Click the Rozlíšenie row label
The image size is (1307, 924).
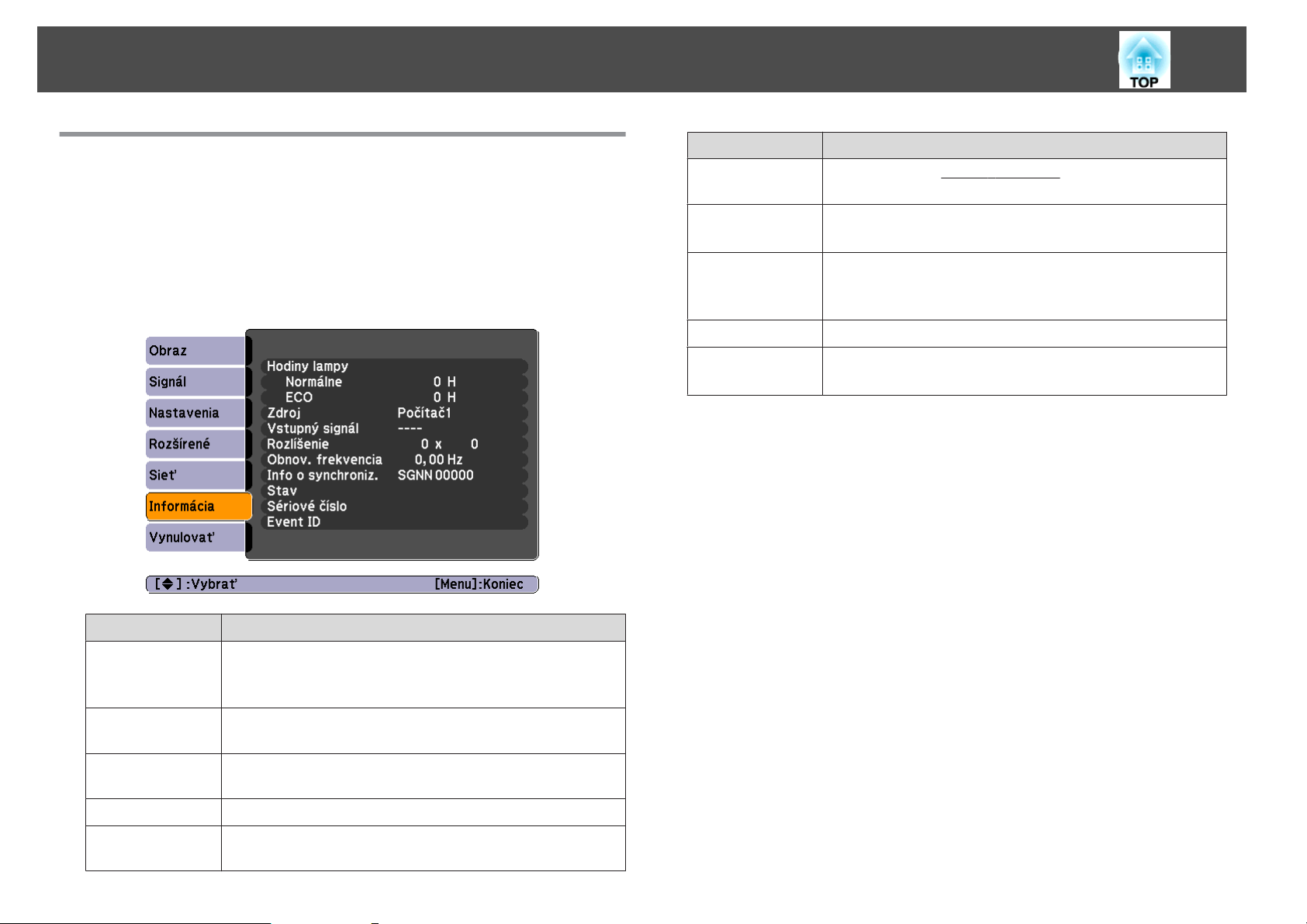pyautogui.click(x=298, y=444)
